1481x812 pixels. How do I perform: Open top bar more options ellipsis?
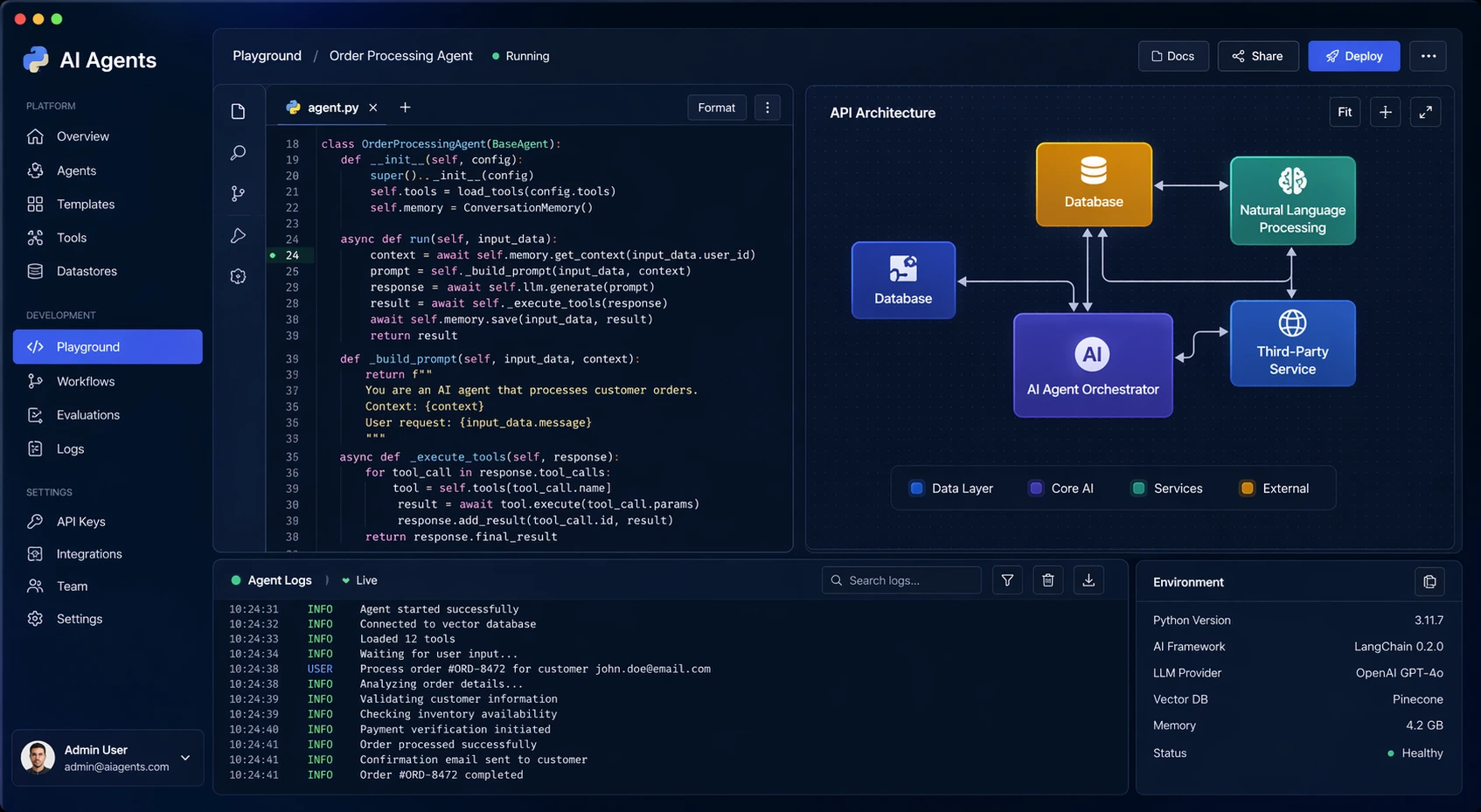coord(1429,56)
